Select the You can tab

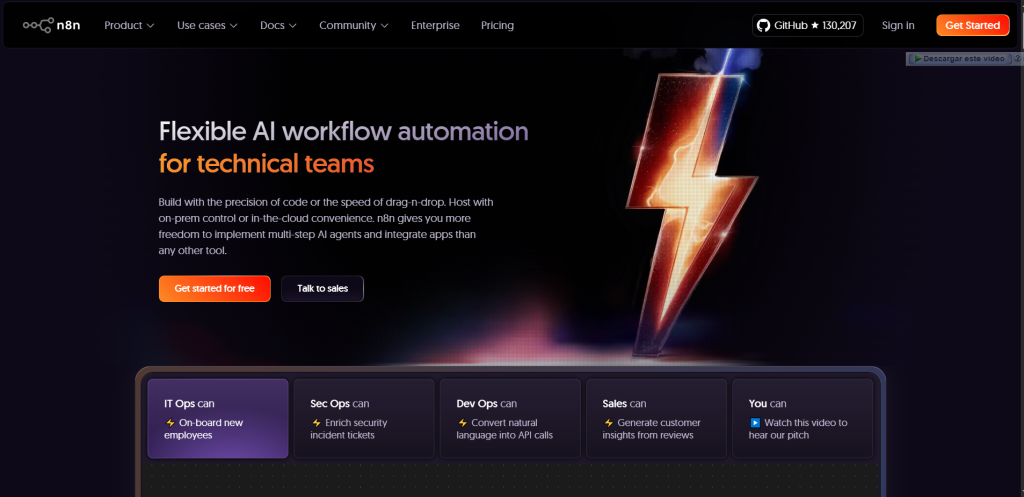click(803, 419)
